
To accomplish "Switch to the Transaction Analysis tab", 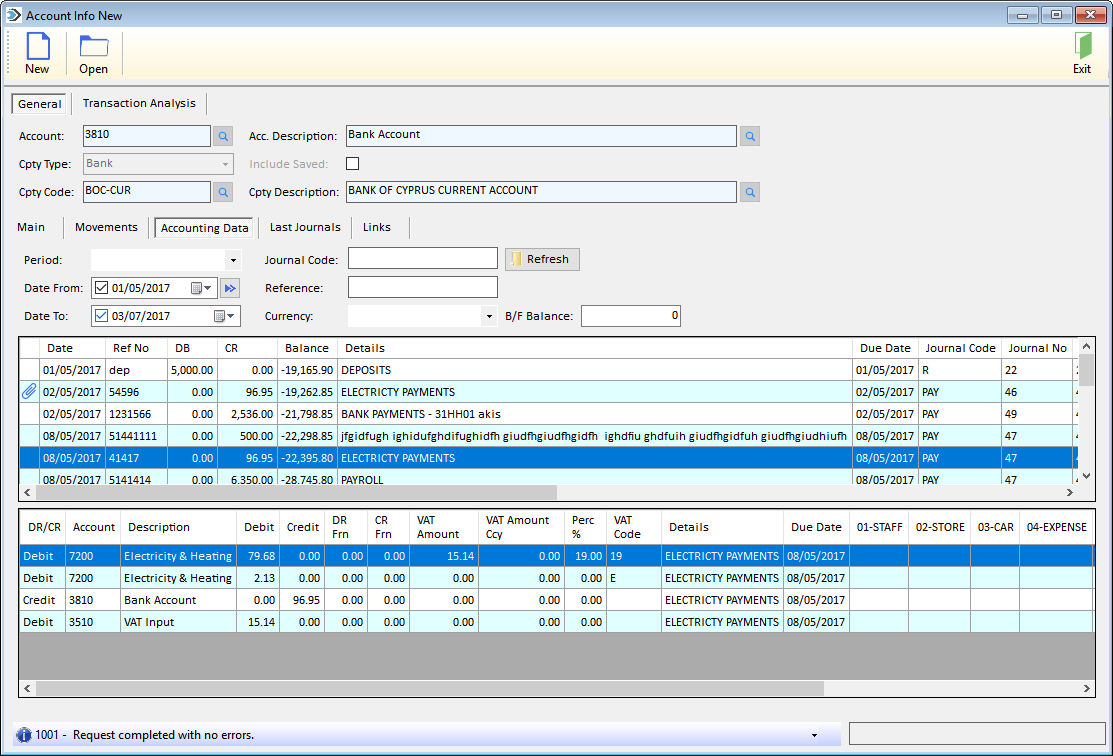I will point(139,103).
